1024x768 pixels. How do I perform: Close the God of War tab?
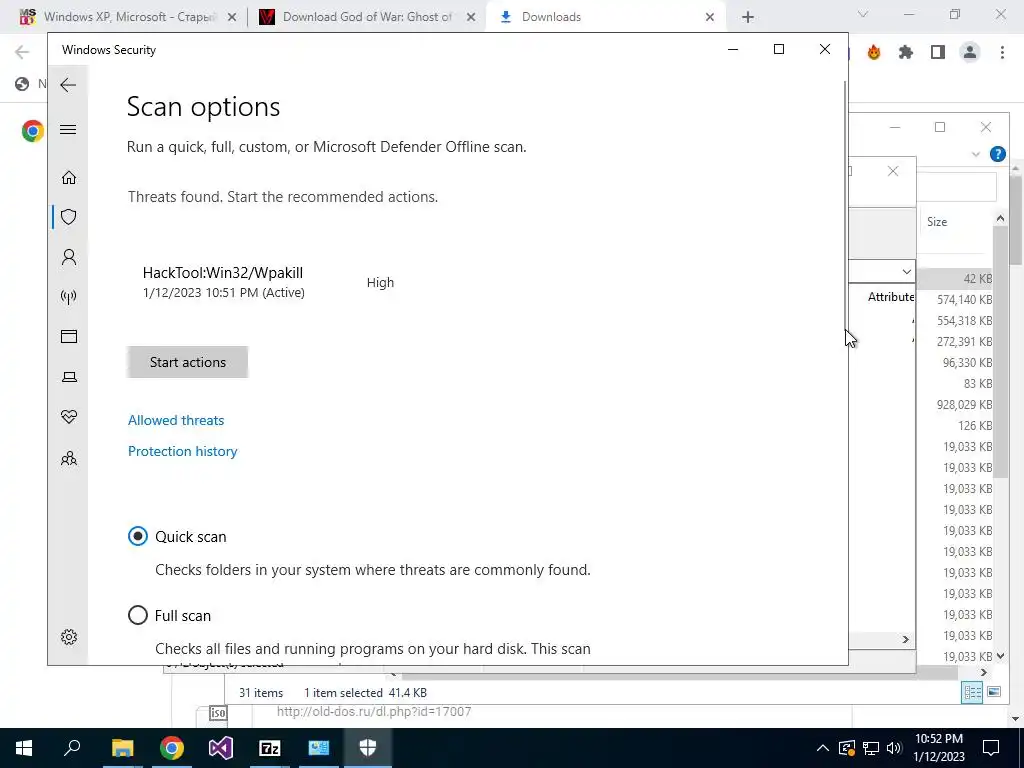[471, 18]
